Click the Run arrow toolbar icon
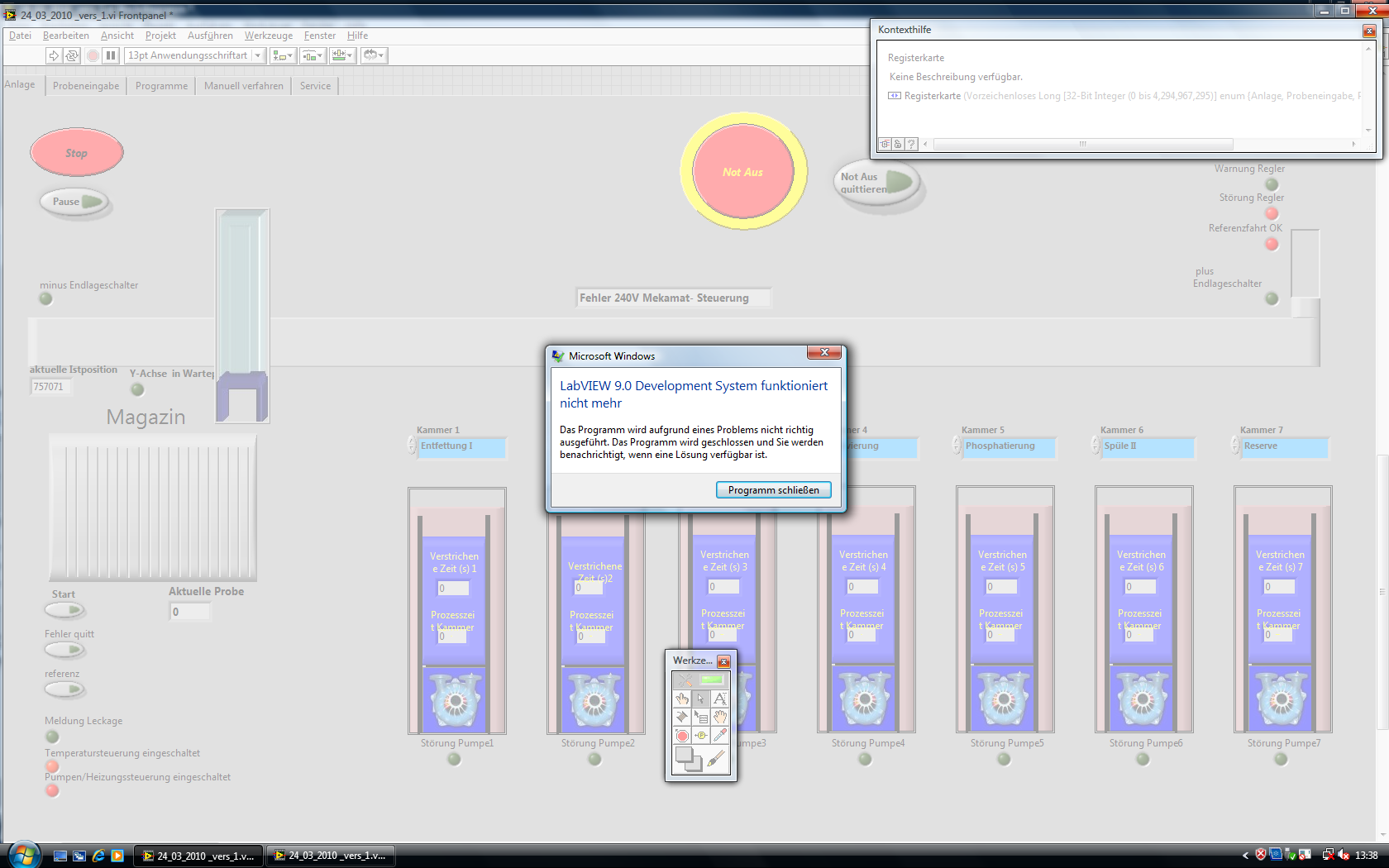 (x=54, y=55)
